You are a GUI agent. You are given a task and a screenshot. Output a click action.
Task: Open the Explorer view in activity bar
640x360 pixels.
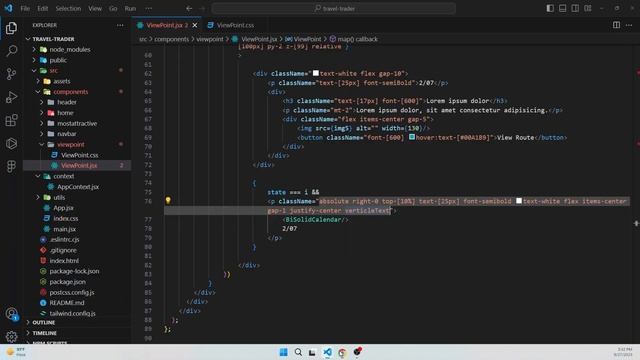[x=11, y=28]
